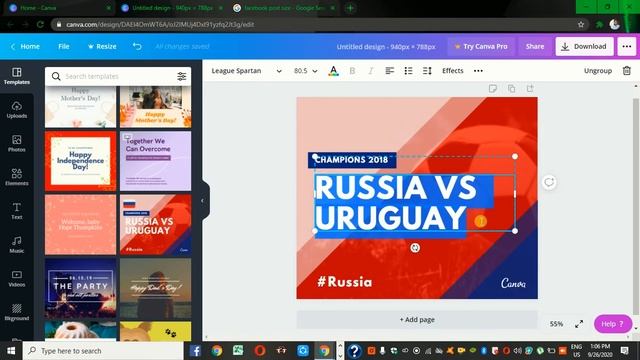This screenshot has height=360, width=640.
Task: Open the Uploads panel
Action: pos(17,110)
